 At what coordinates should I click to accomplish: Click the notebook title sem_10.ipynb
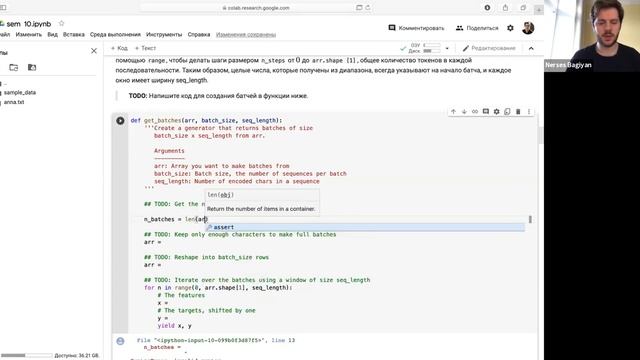pyautogui.click(x=29, y=24)
